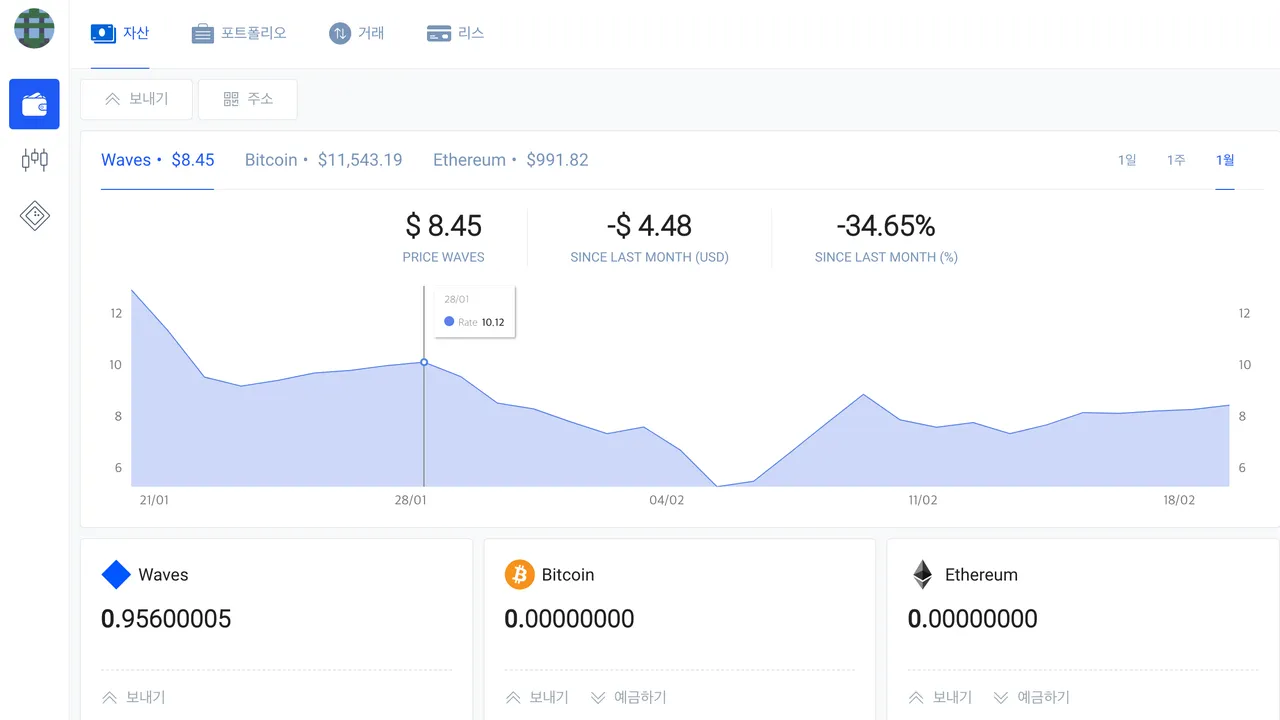Click the Ethereum balance 0.00000000

click(972, 619)
